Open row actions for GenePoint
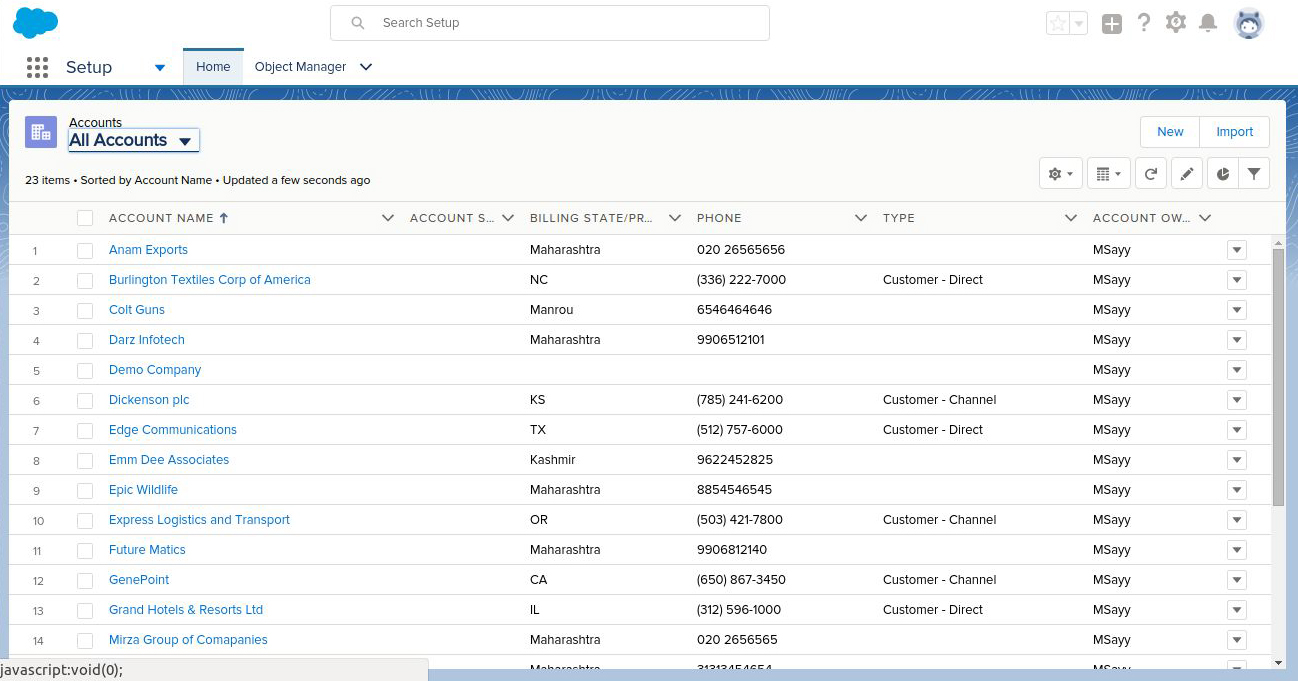This screenshot has height=681, width=1298. click(1237, 580)
